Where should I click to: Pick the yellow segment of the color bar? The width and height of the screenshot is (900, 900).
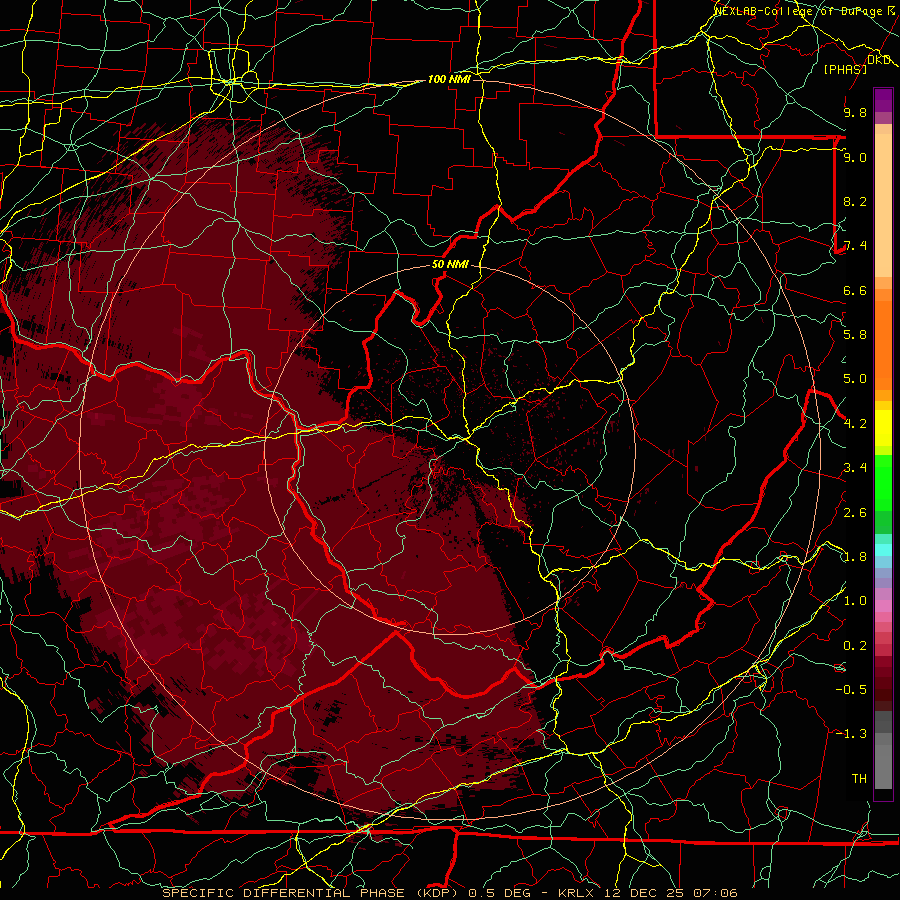pyautogui.click(x=883, y=428)
